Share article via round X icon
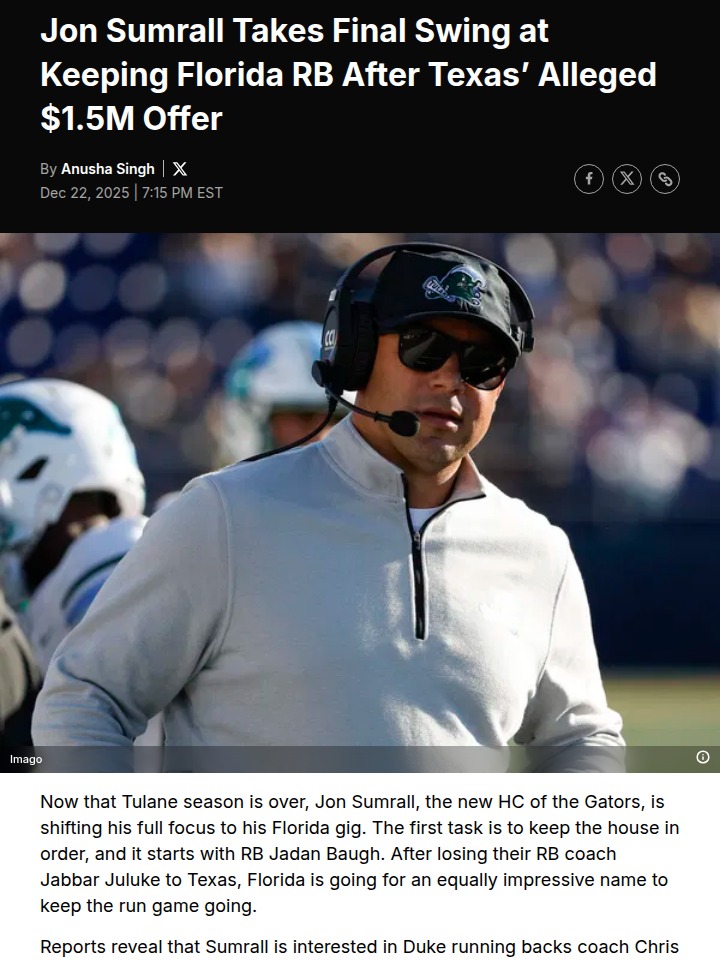This screenshot has width=720, height=960. tap(627, 179)
